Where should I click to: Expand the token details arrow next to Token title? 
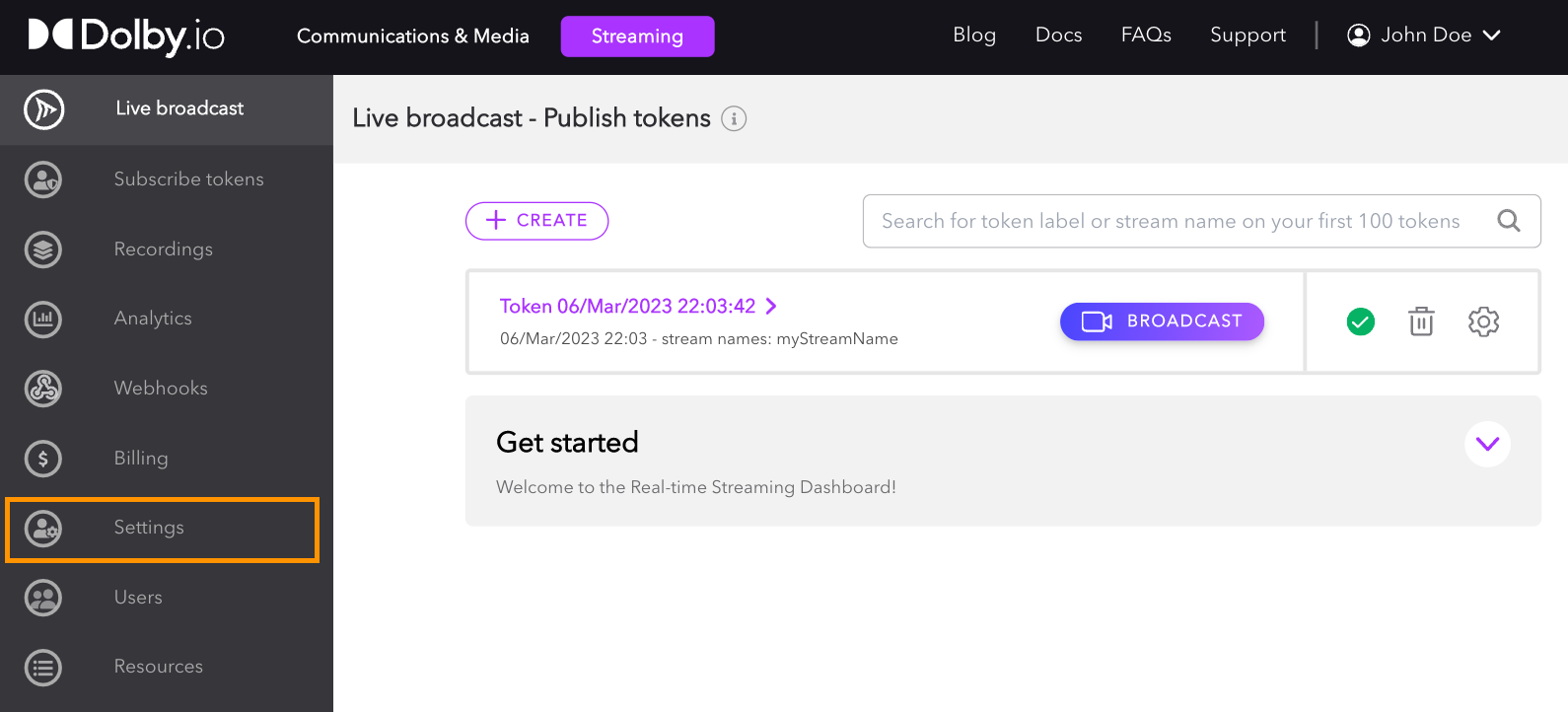771,307
